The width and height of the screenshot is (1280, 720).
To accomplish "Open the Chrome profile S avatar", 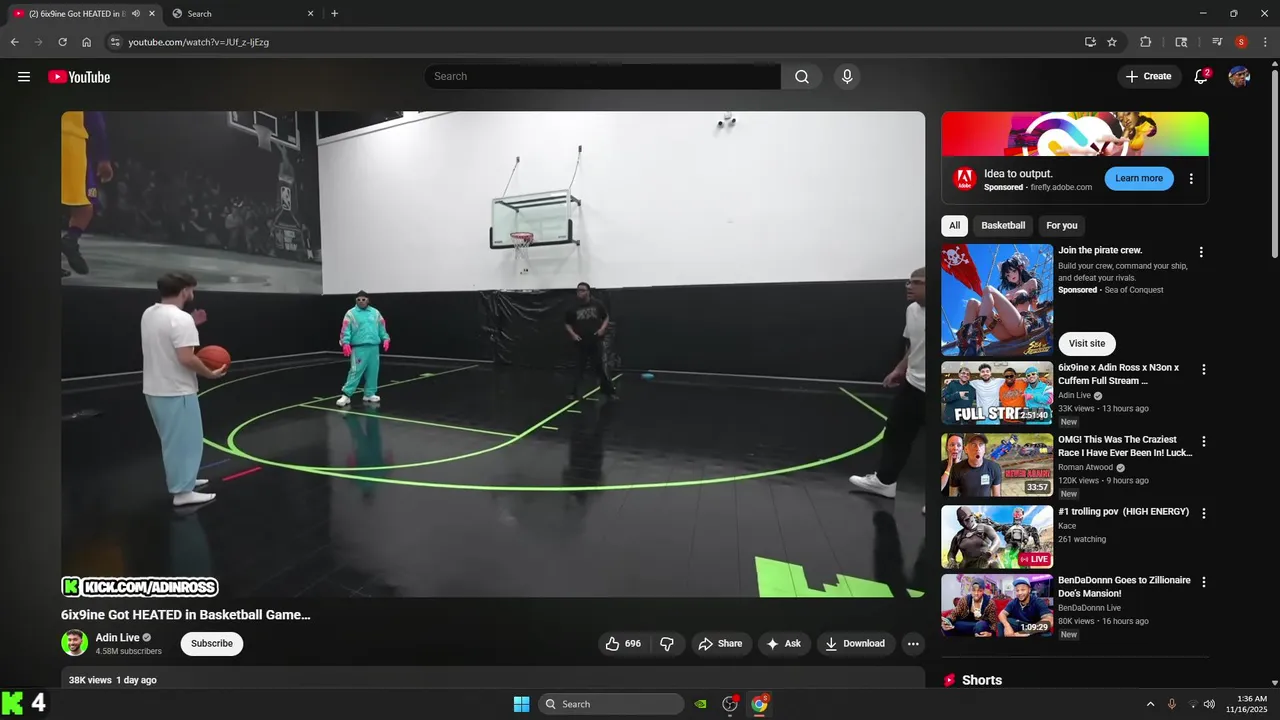I will pos(1241,42).
